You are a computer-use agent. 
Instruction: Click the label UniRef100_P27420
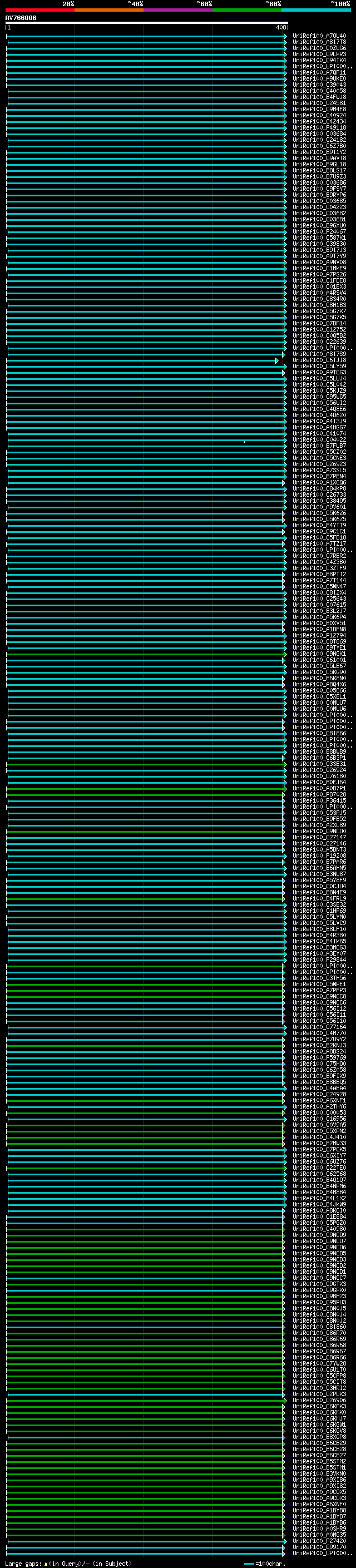[319, 1541]
